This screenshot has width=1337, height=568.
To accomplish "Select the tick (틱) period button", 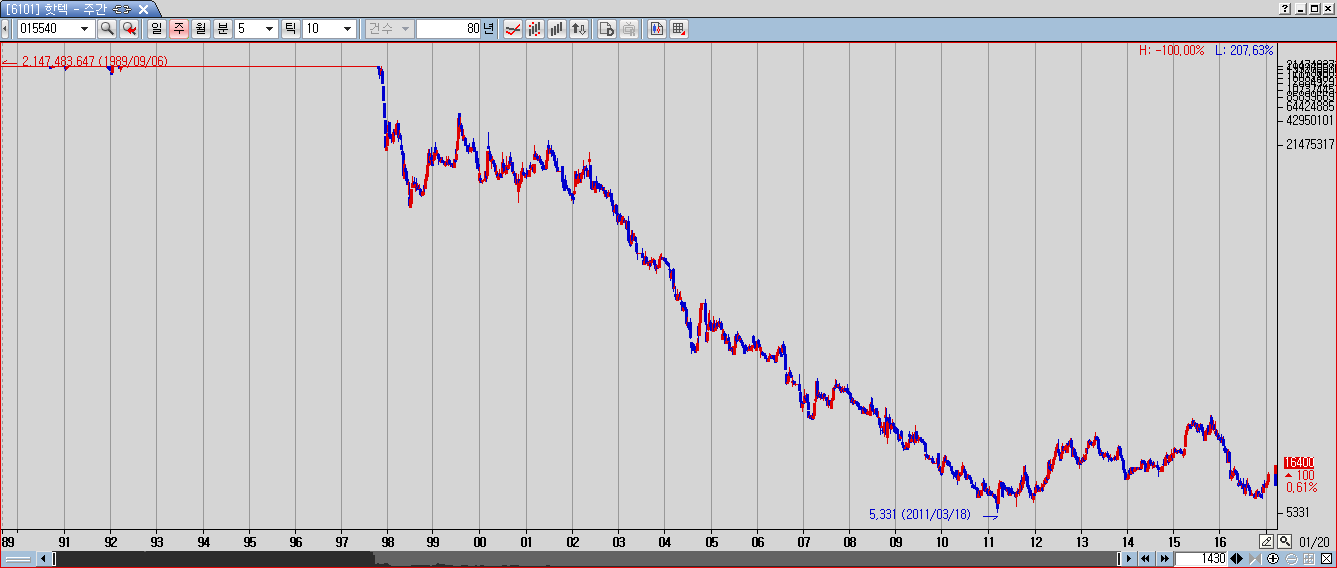I will (290, 29).
